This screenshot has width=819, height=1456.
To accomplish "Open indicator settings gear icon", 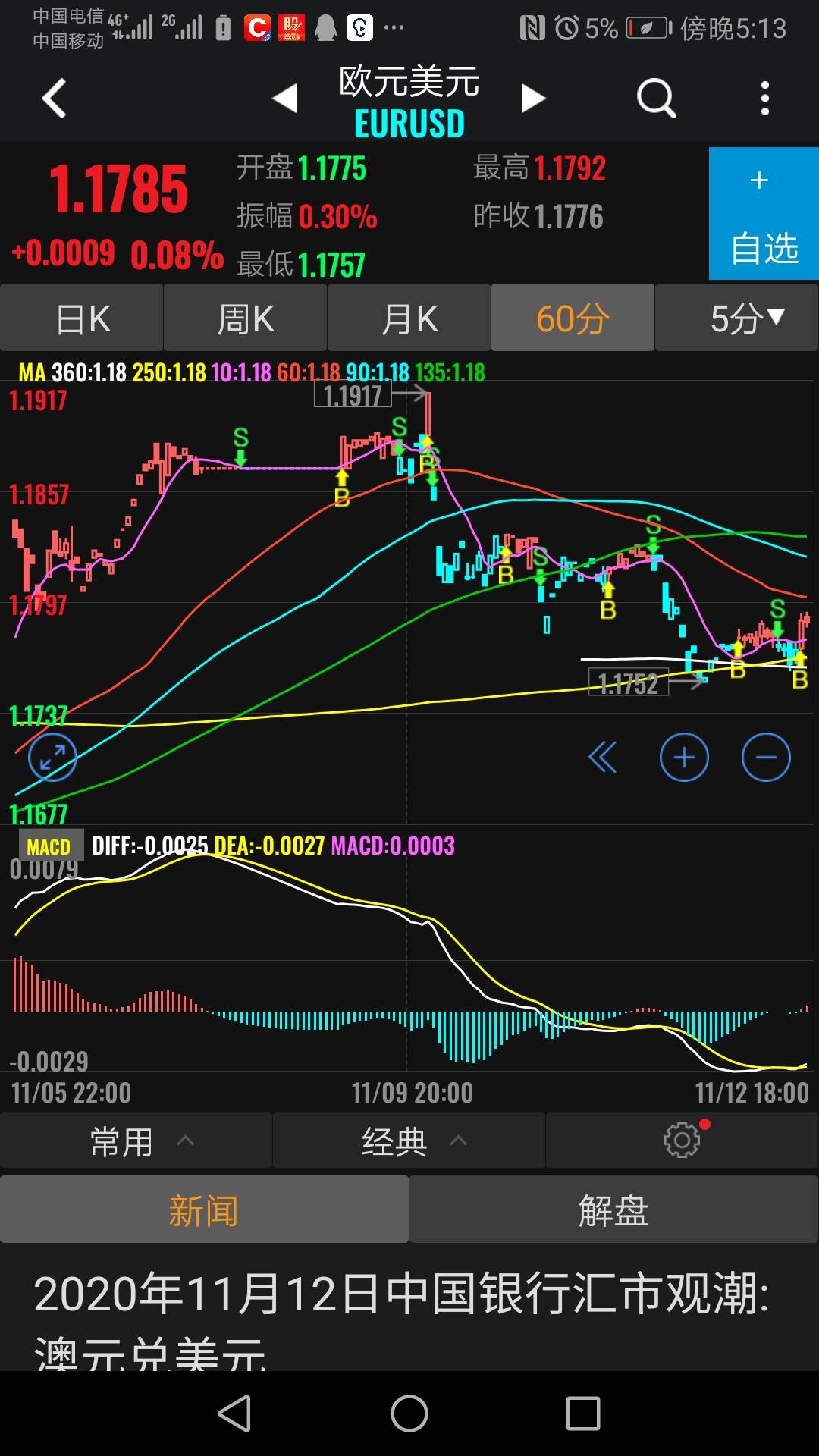I will pyautogui.click(x=682, y=1140).
